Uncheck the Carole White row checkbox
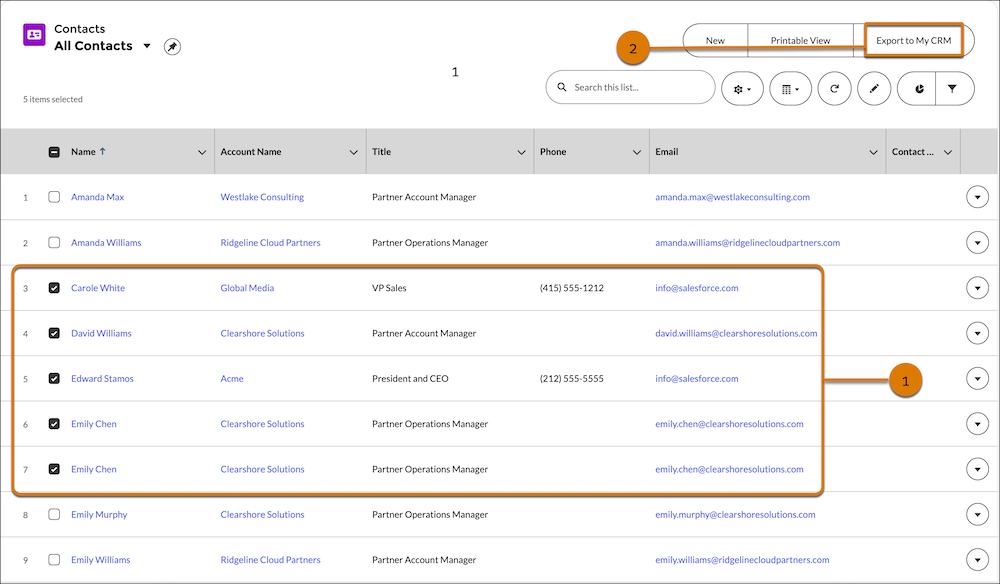The height and width of the screenshot is (584, 1000). [x=54, y=288]
